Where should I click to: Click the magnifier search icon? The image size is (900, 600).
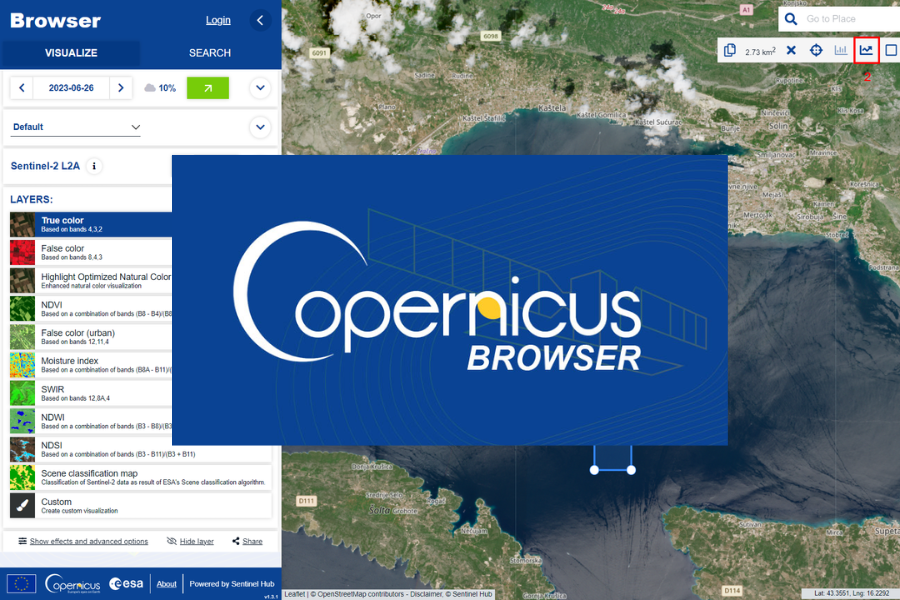[x=791, y=19]
